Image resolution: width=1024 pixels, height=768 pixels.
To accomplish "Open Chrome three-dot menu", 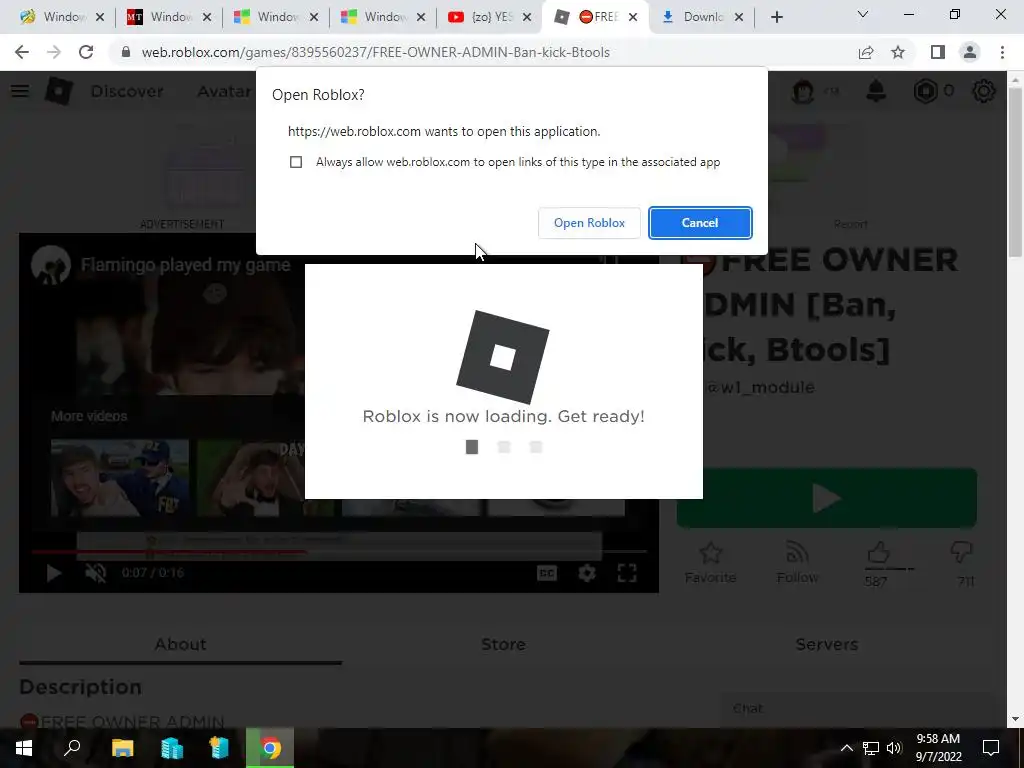I will tap(1002, 52).
